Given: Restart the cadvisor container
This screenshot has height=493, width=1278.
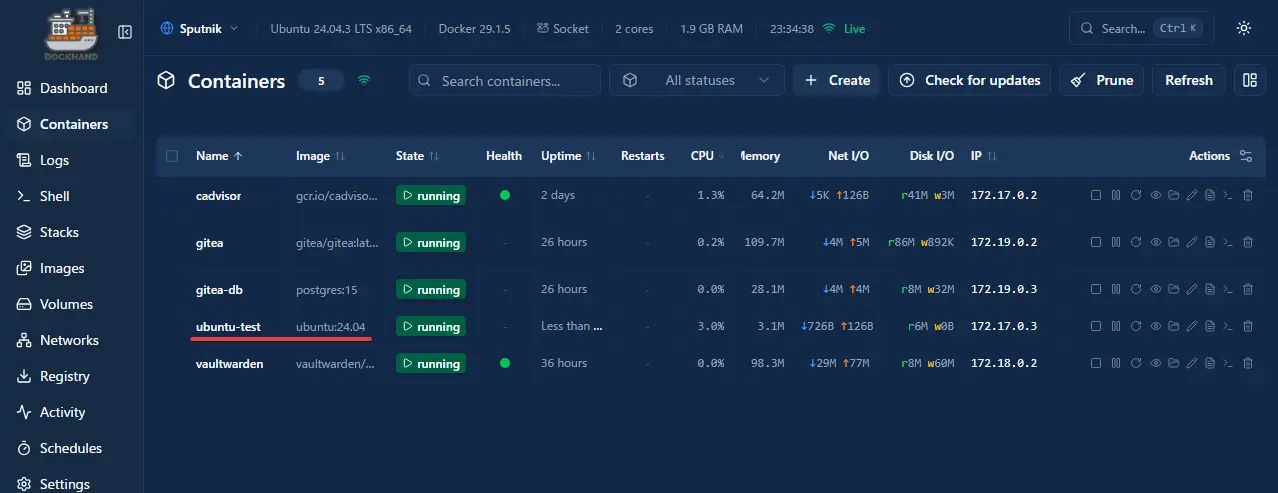Looking at the screenshot, I should [1136, 195].
